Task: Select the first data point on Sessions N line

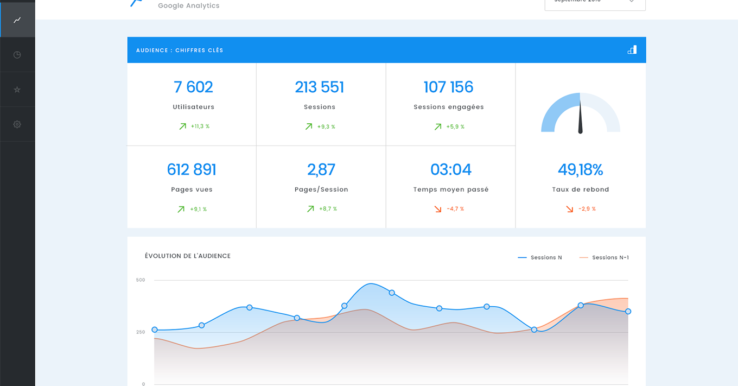Action: pyautogui.click(x=154, y=330)
